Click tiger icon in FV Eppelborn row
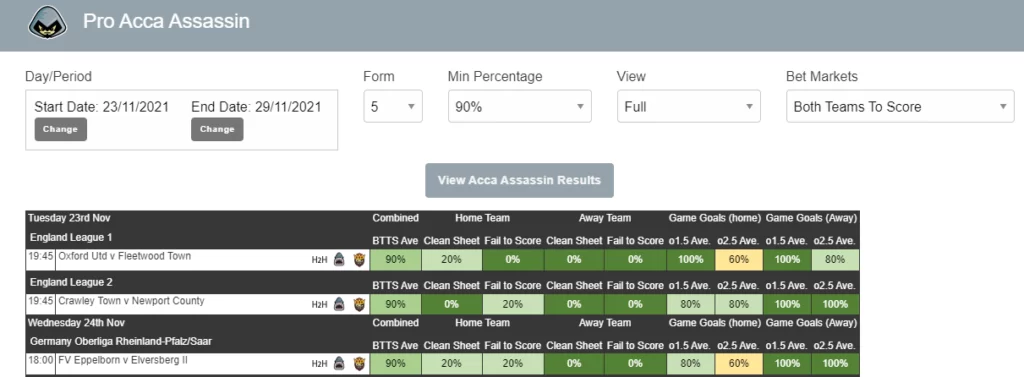 (x=359, y=363)
